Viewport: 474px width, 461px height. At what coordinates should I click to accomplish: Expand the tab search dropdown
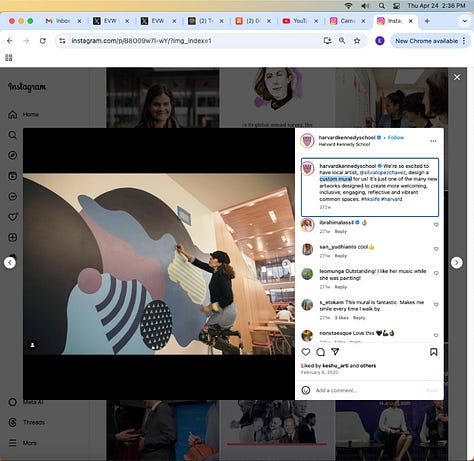coord(464,21)
